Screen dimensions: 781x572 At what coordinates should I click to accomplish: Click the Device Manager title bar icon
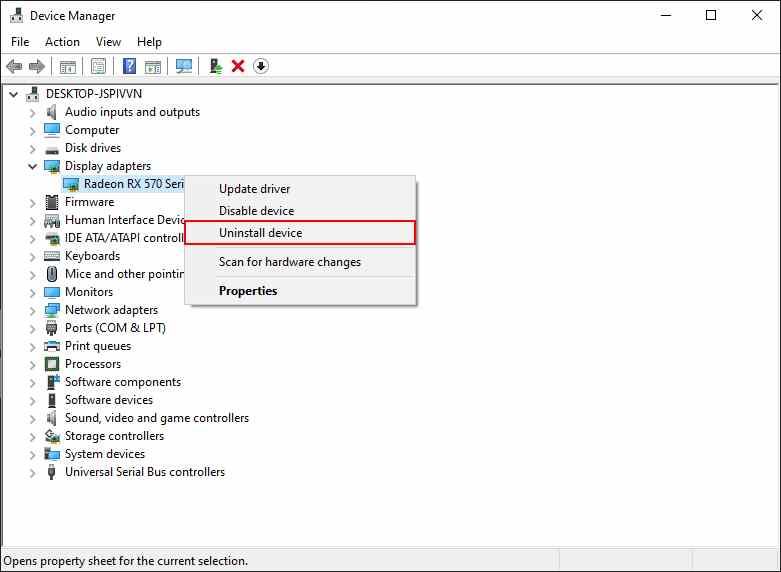[x=16, y=15]
